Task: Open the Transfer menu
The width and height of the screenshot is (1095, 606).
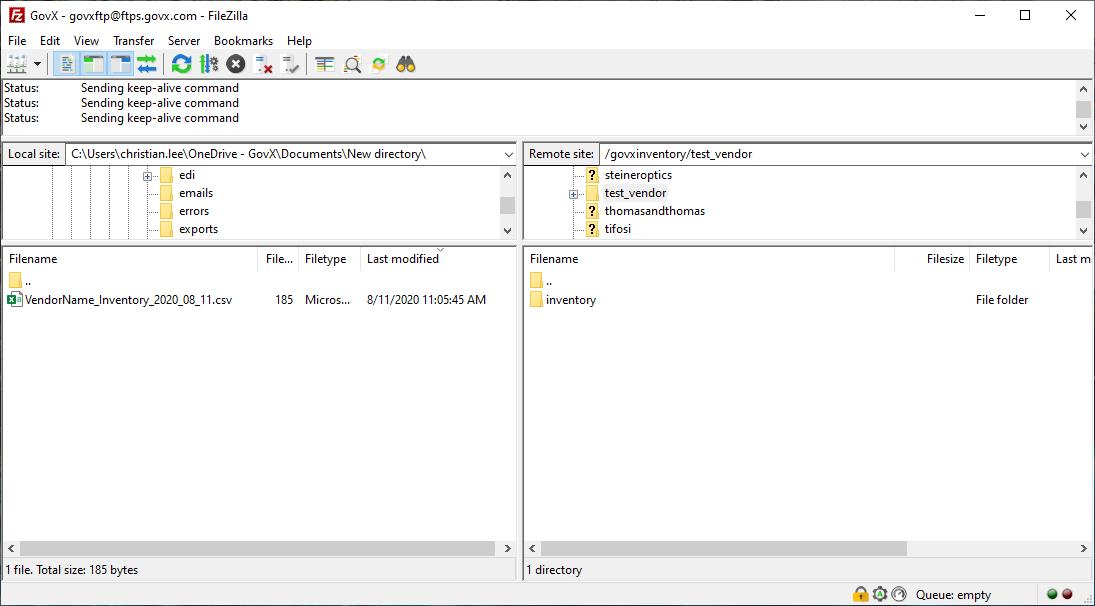Action: click(133, 40)
